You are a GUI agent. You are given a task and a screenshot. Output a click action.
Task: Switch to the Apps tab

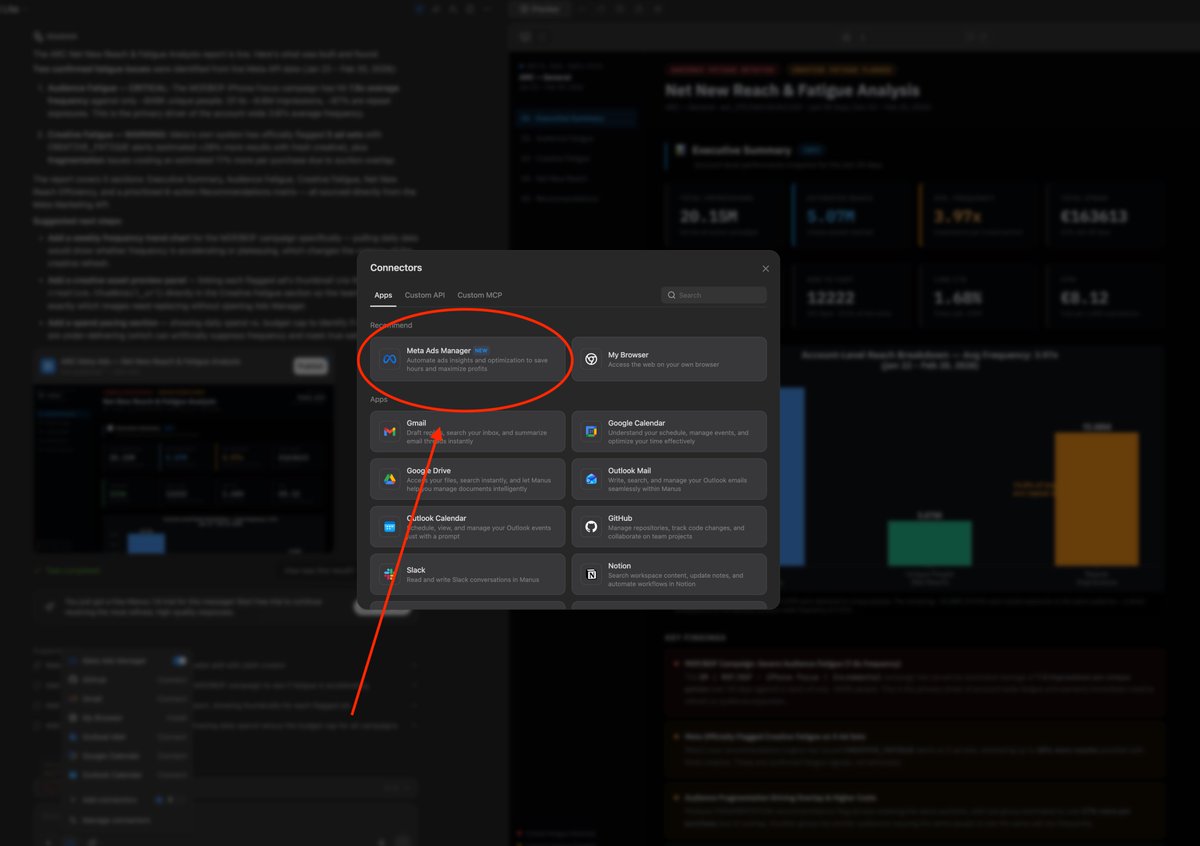[x=383, y=295]
